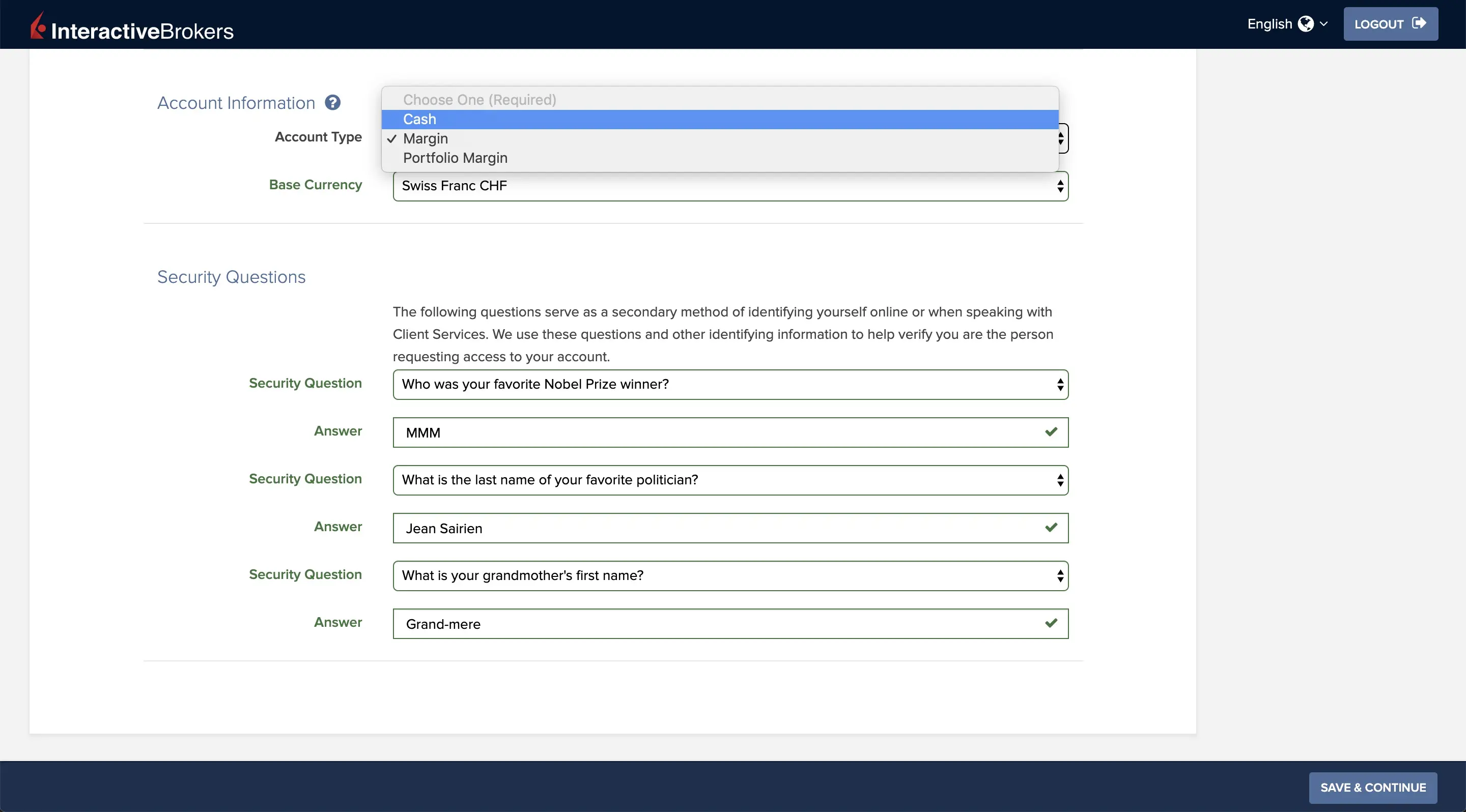
Task: Click SAVE & CONTINUE button
Action: click(1373, 788)
